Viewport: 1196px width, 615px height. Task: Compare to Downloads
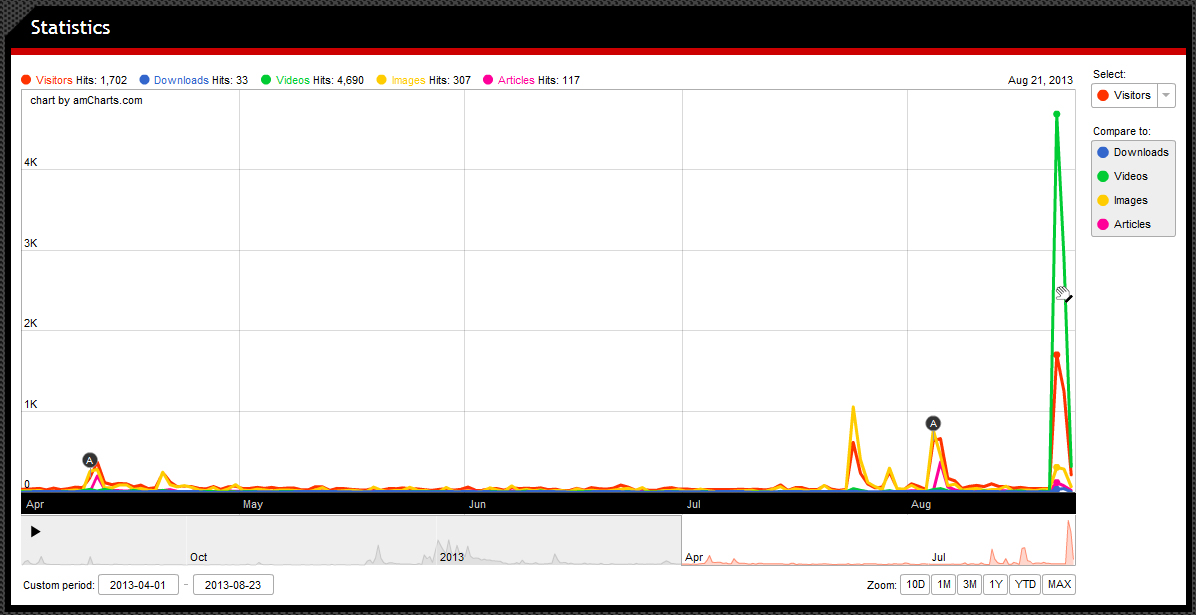click(1133, 153)
